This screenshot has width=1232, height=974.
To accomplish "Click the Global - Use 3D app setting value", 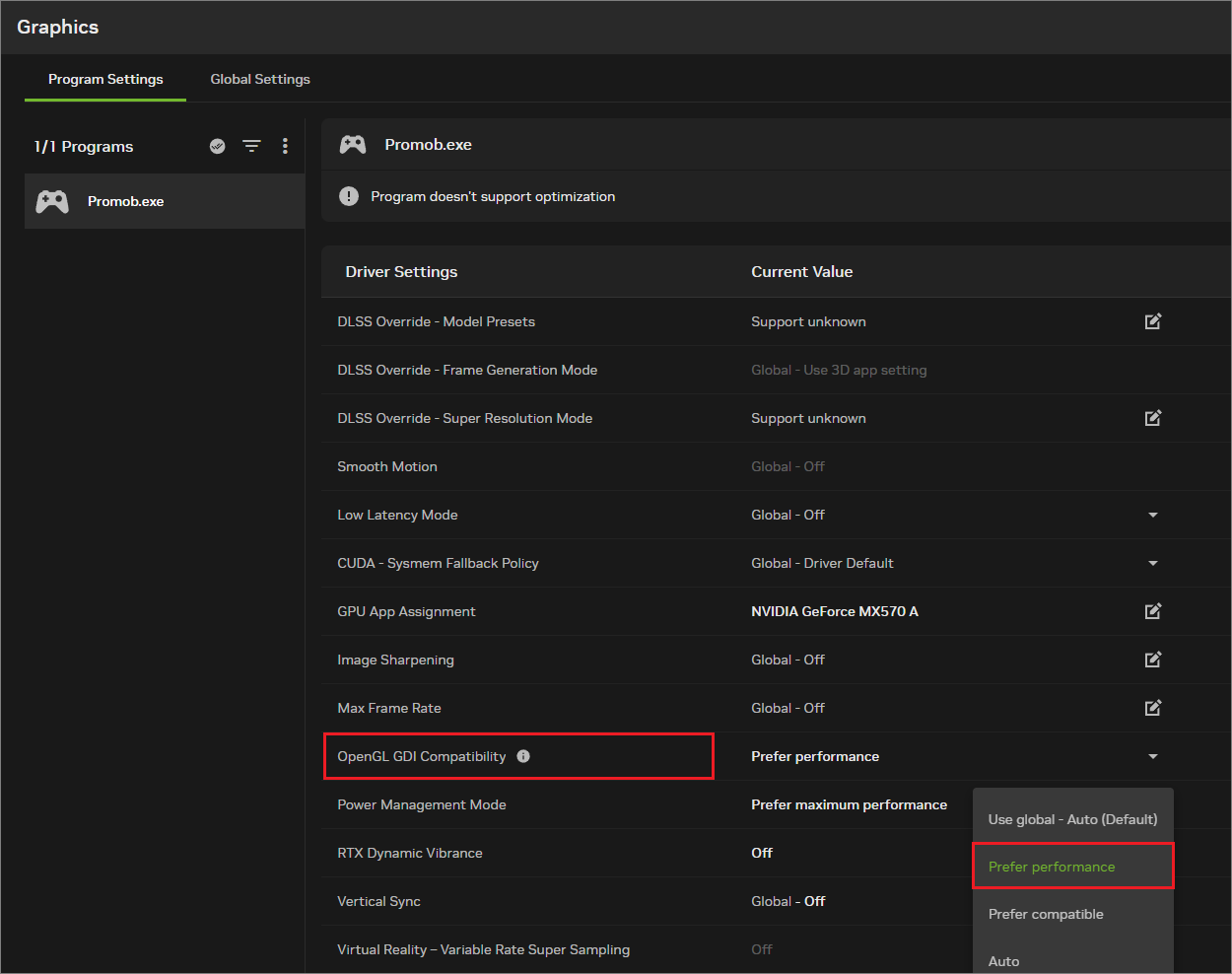I will (839, 370).
